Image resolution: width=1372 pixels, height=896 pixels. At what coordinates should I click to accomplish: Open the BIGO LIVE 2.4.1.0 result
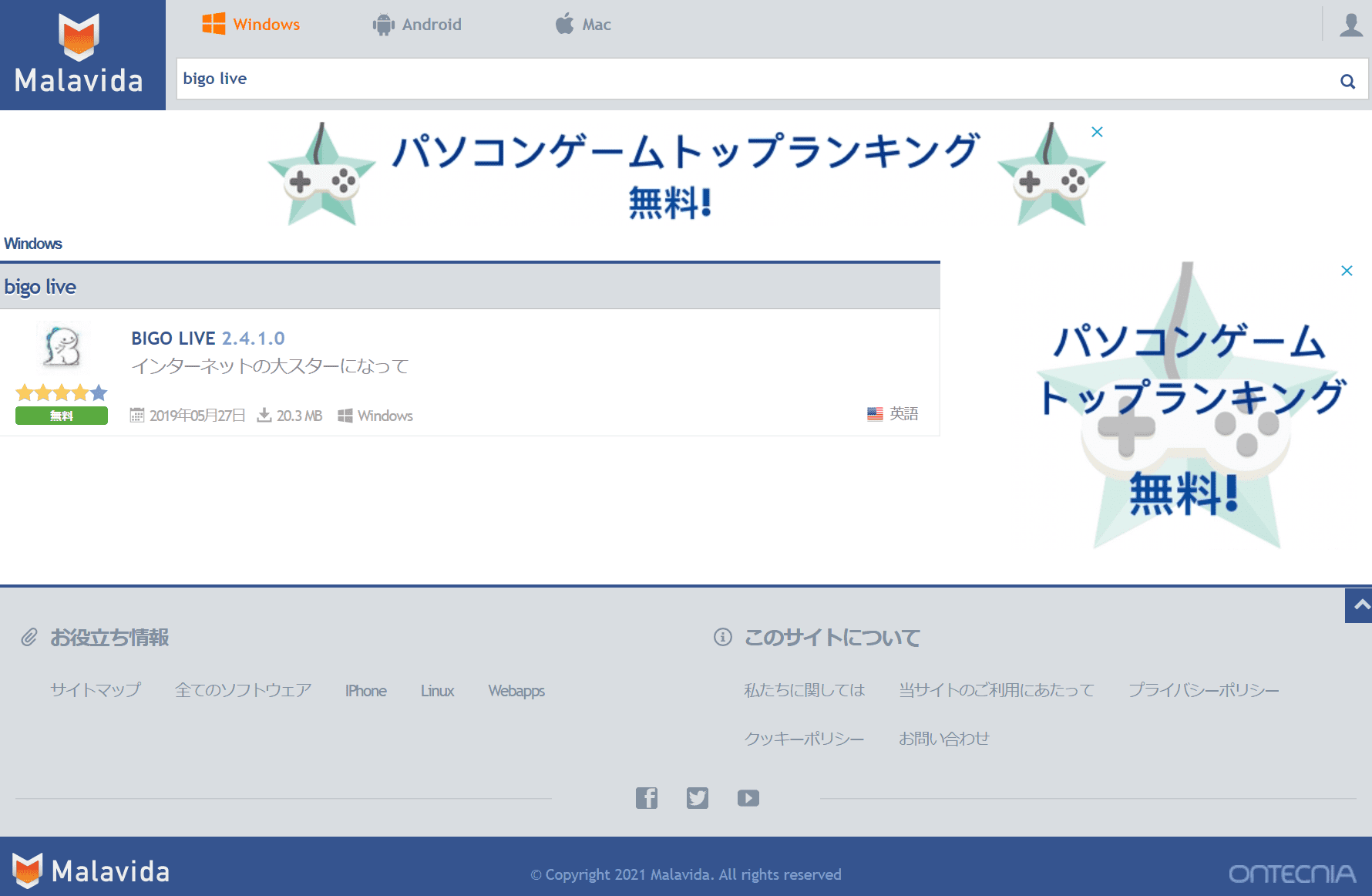(208, 339)
